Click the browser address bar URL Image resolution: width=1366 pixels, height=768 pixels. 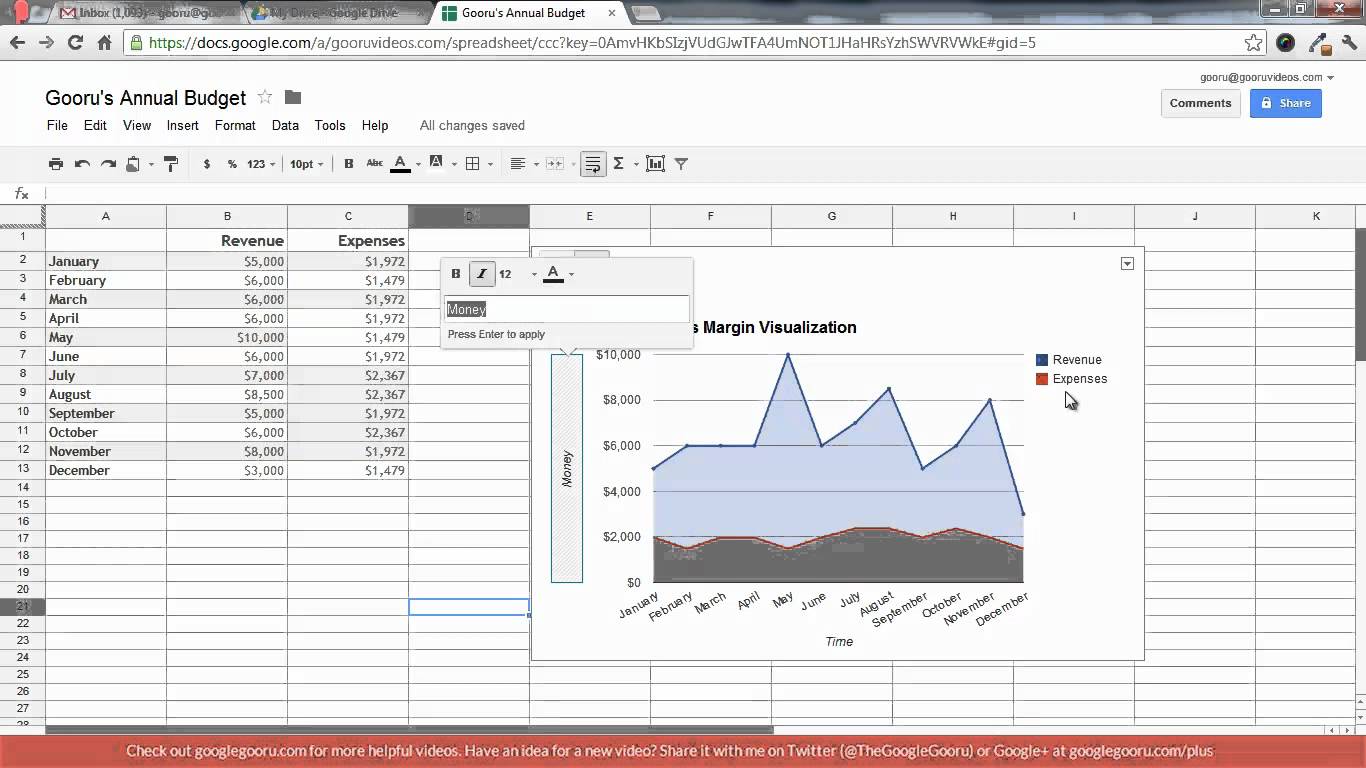[592, 43]
